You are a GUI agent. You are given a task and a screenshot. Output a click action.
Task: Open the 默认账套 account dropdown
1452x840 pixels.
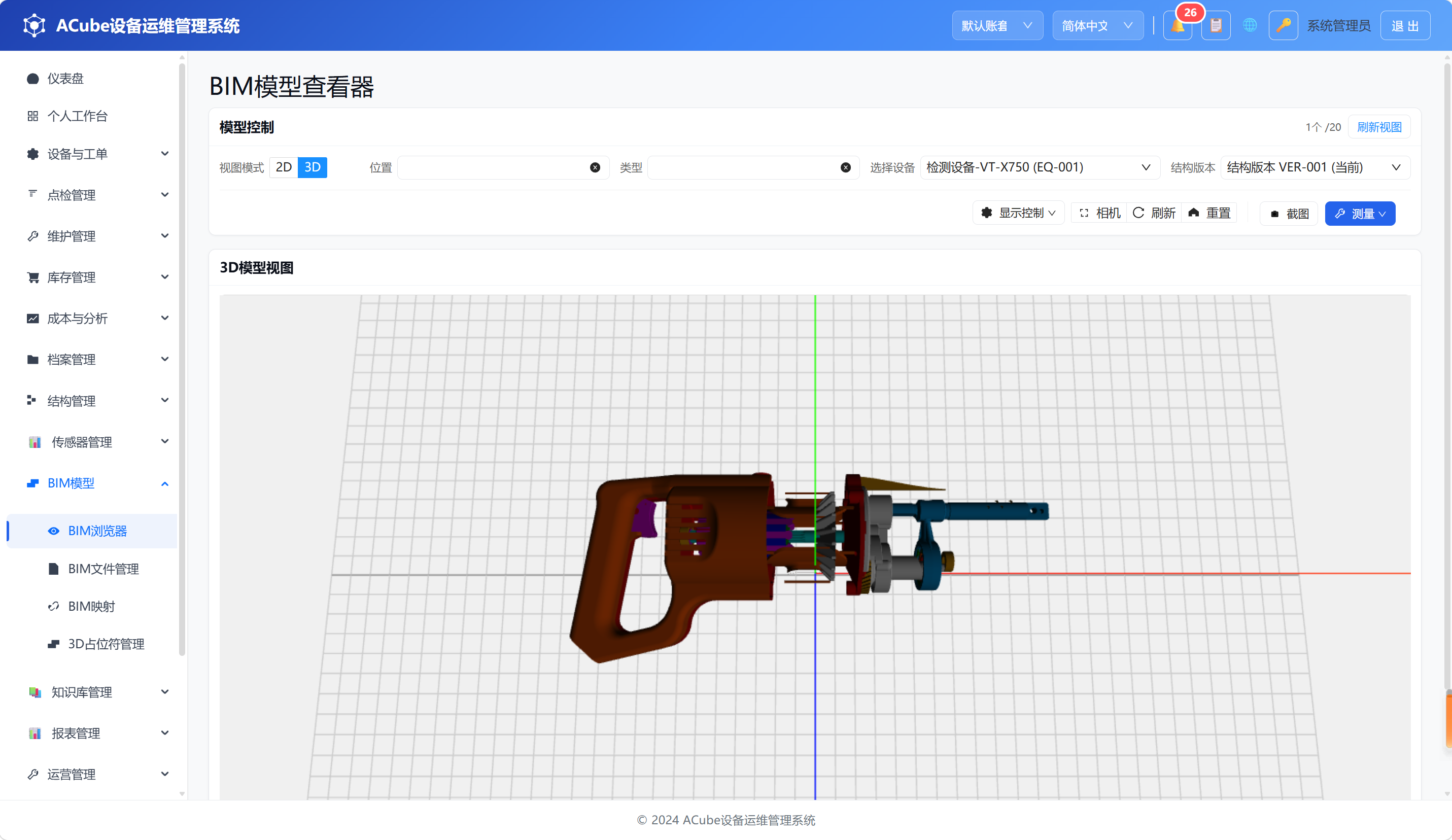997,26
